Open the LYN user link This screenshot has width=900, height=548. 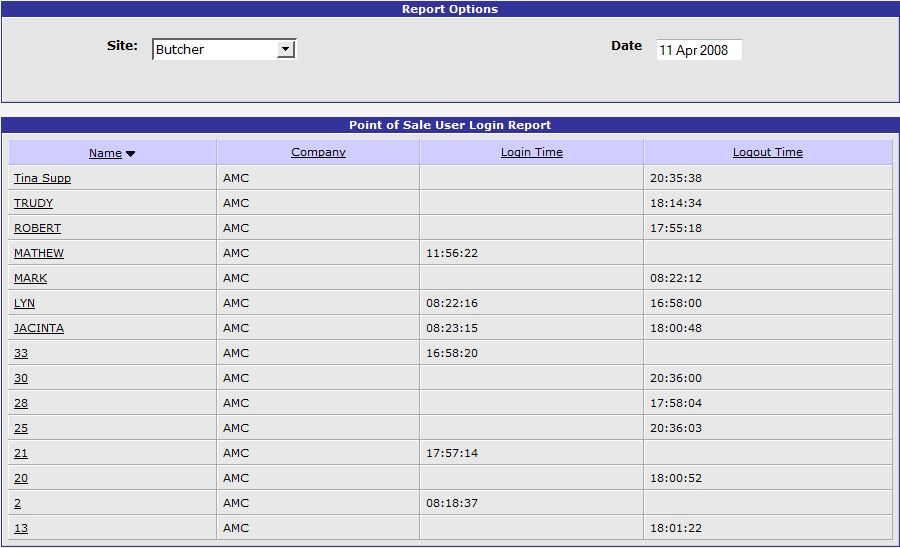[x=24, y=303]
